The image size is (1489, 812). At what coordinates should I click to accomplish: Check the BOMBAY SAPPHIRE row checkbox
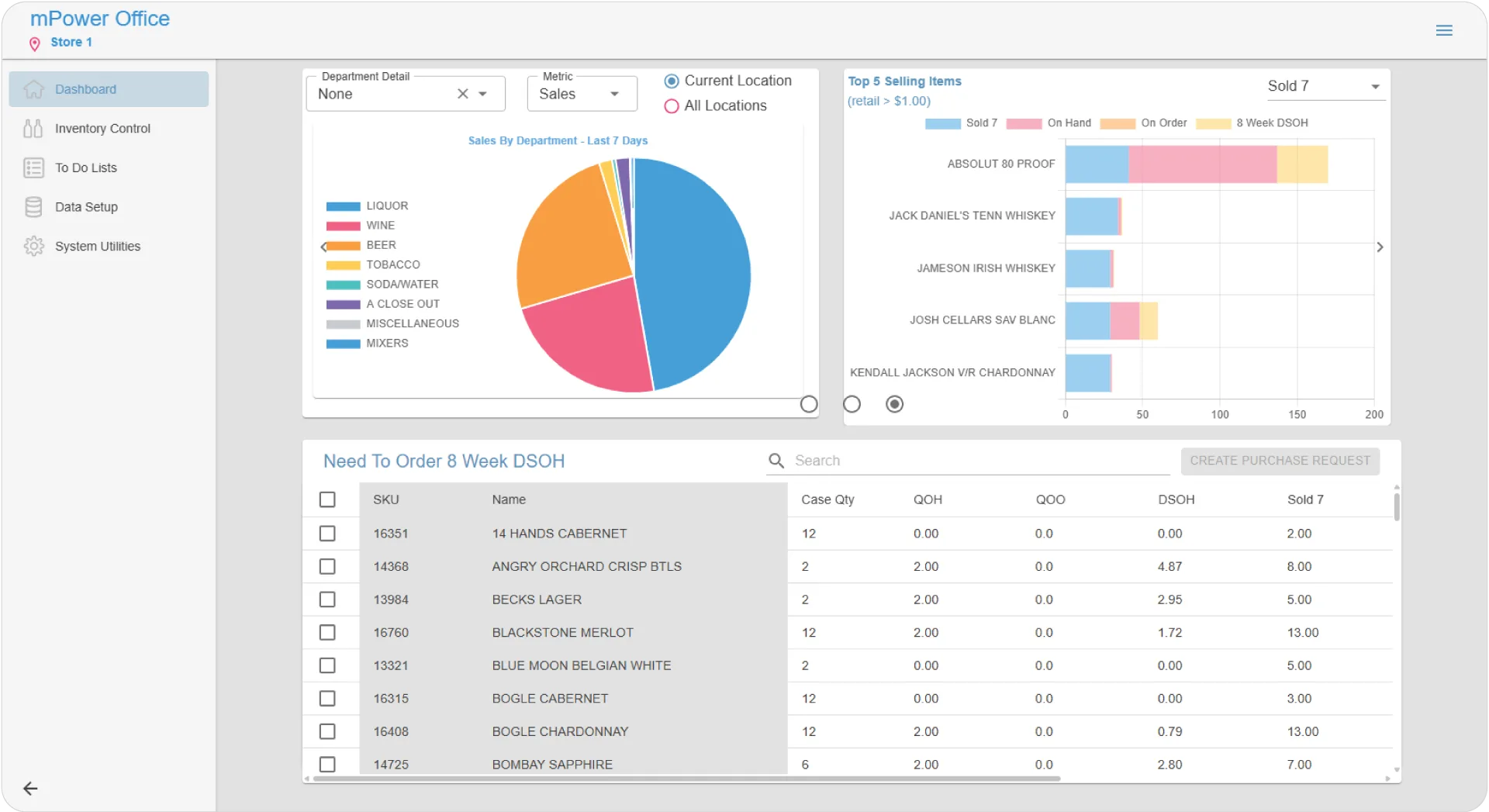click(x=327, y=764)
